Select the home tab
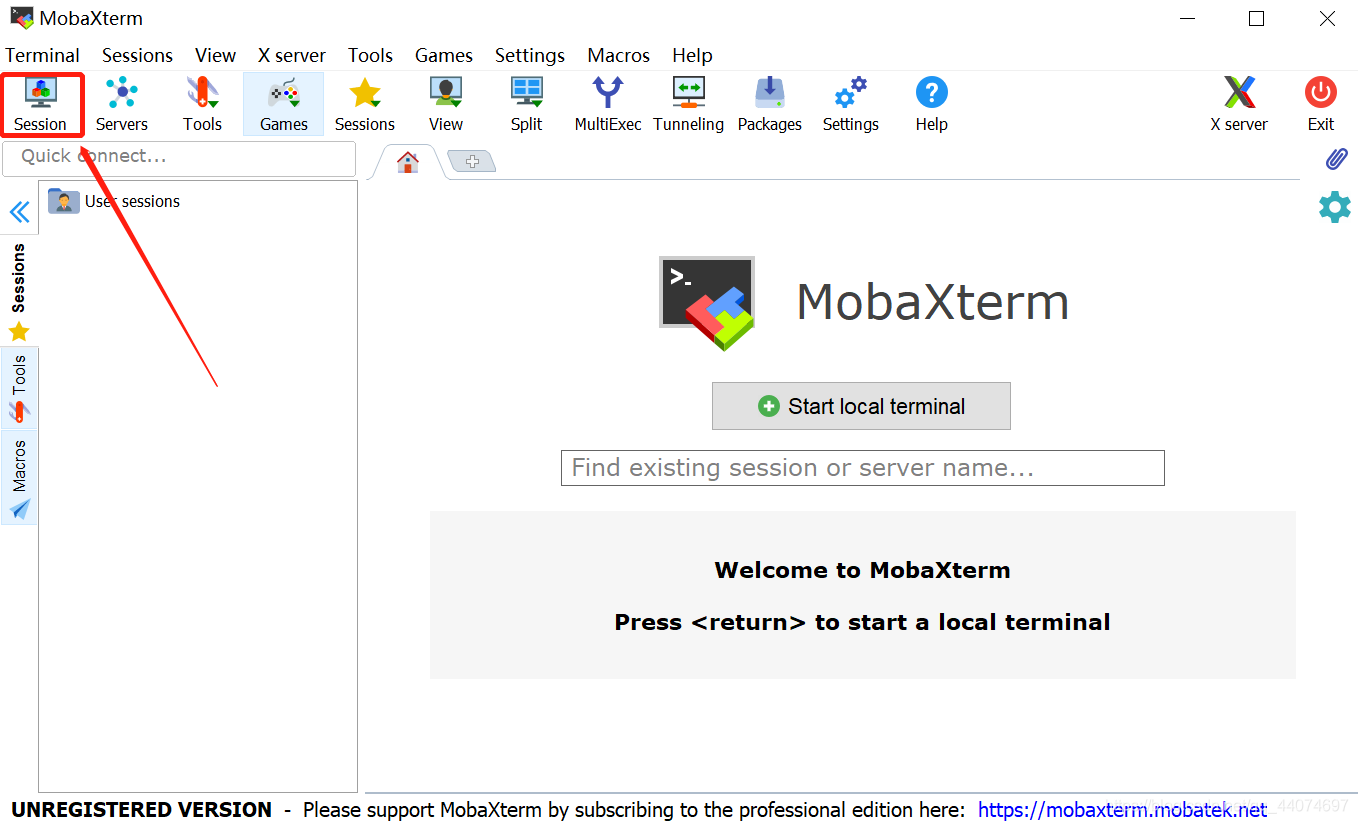Viewport: 1358px width, 824px height. pyautogui.click(x=408, y=162)
